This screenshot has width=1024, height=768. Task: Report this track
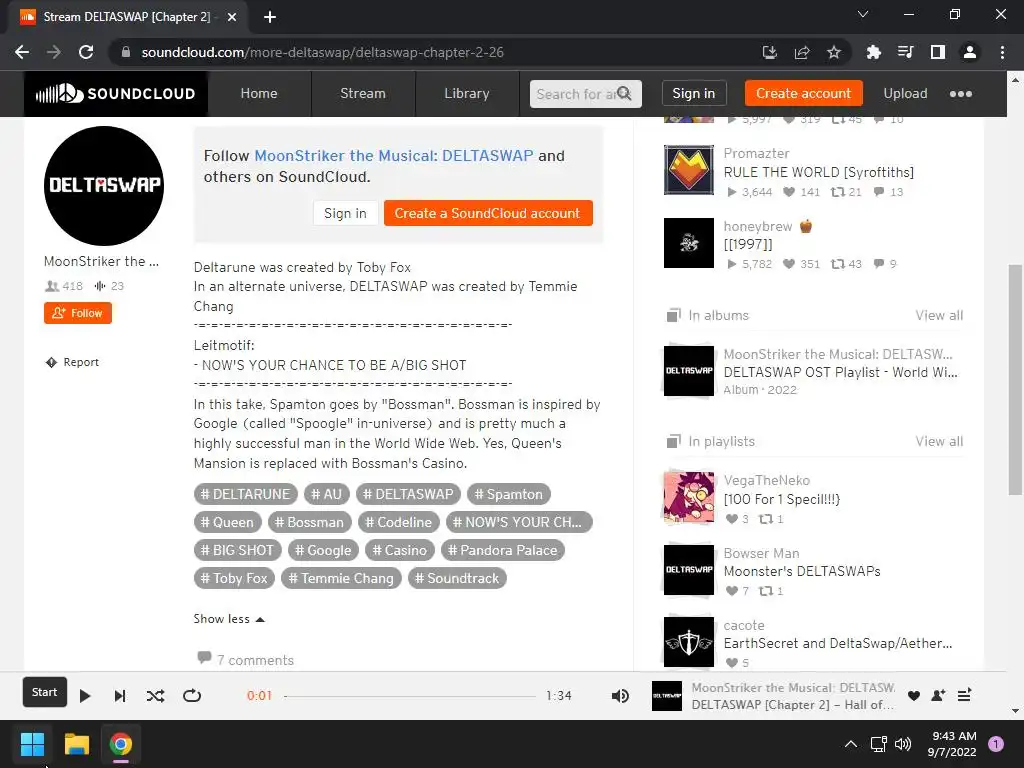pyautogui.click(x=72, y=362)
